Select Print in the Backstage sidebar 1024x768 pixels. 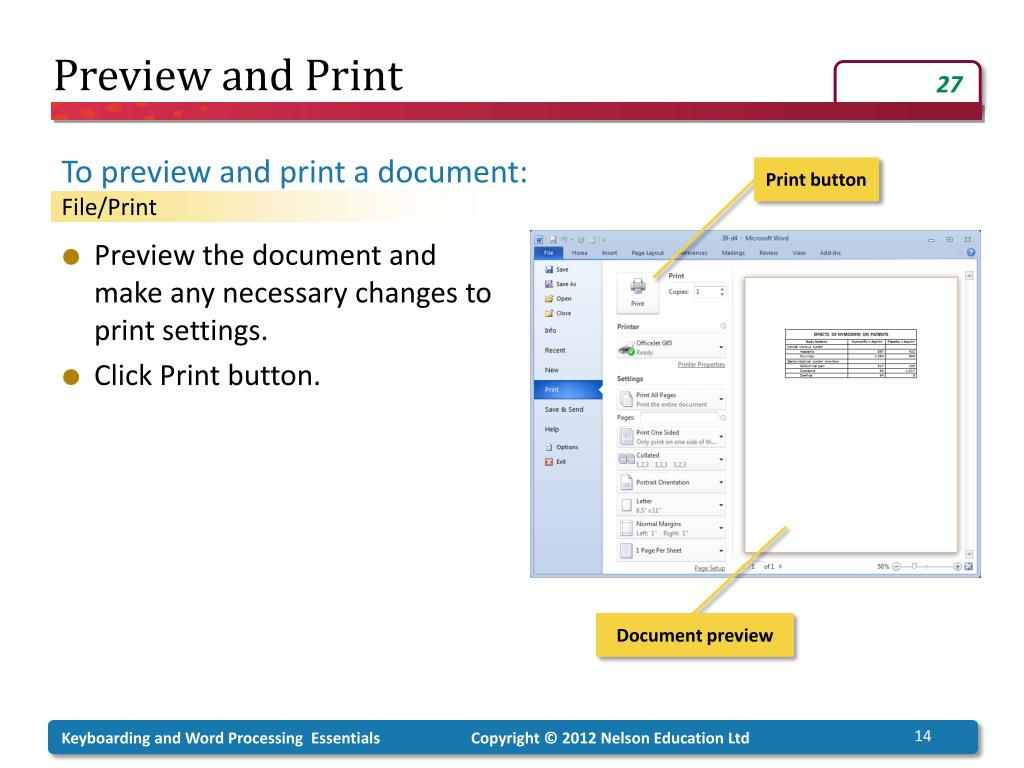(x=568, y=389)
